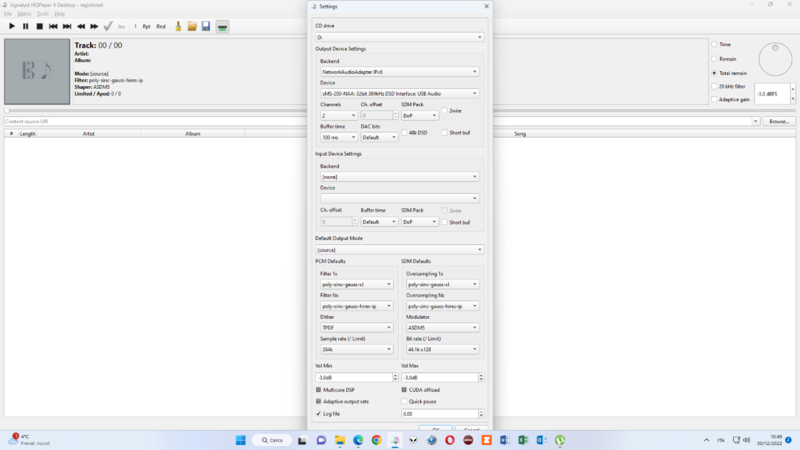Open the CD drive dropdown
Viewport: 800px width, 450px height.
coord(399,37)
